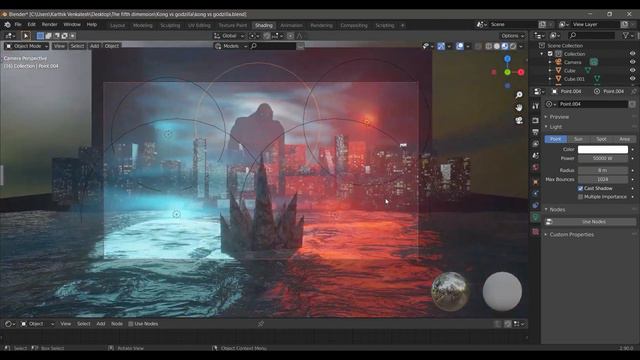This screenshot has height=360, width=640.
Task: Open the green Light Data properties tab
Action: (x=536, y=218)
